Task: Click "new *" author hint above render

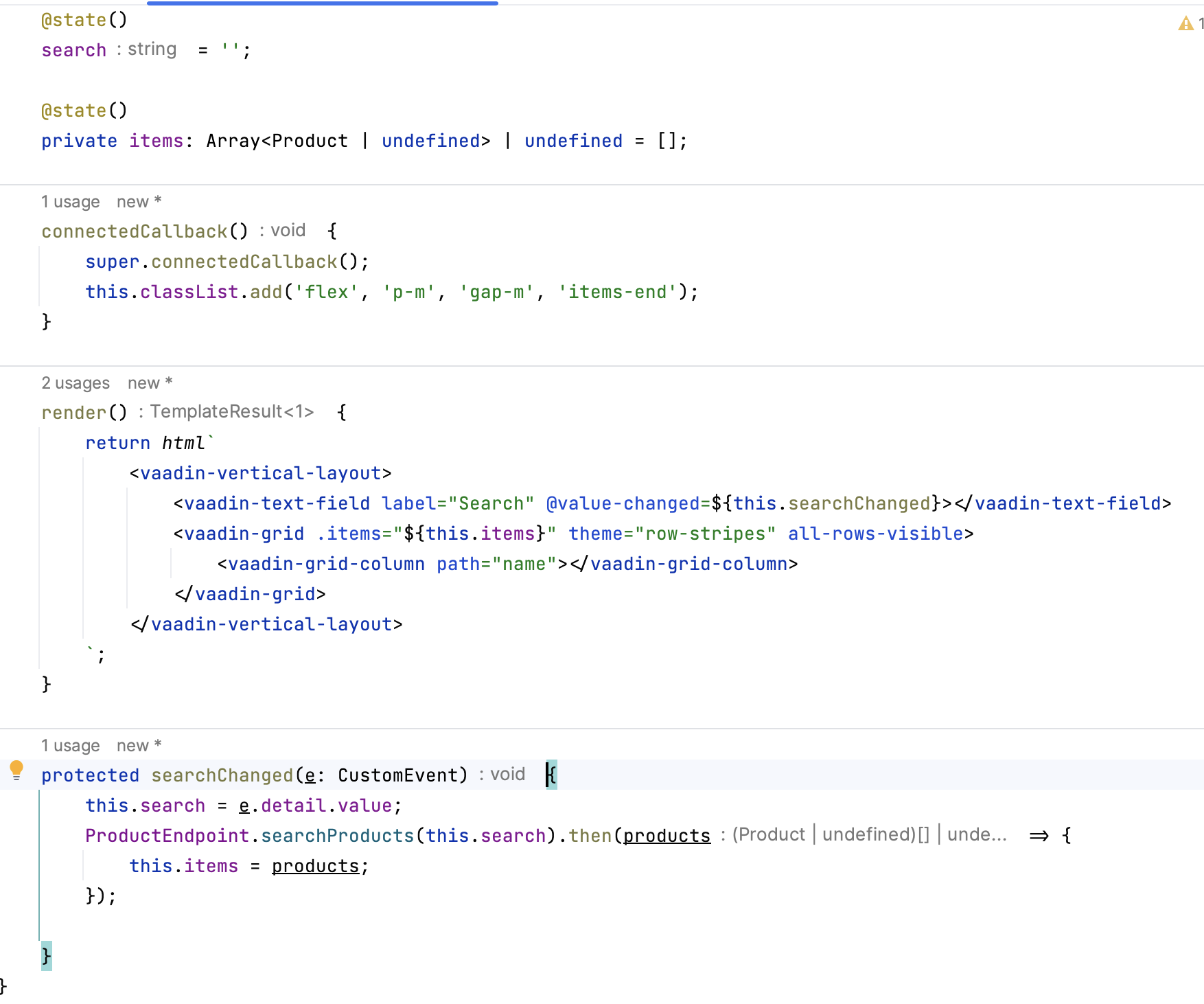Action: coord(150,383)
